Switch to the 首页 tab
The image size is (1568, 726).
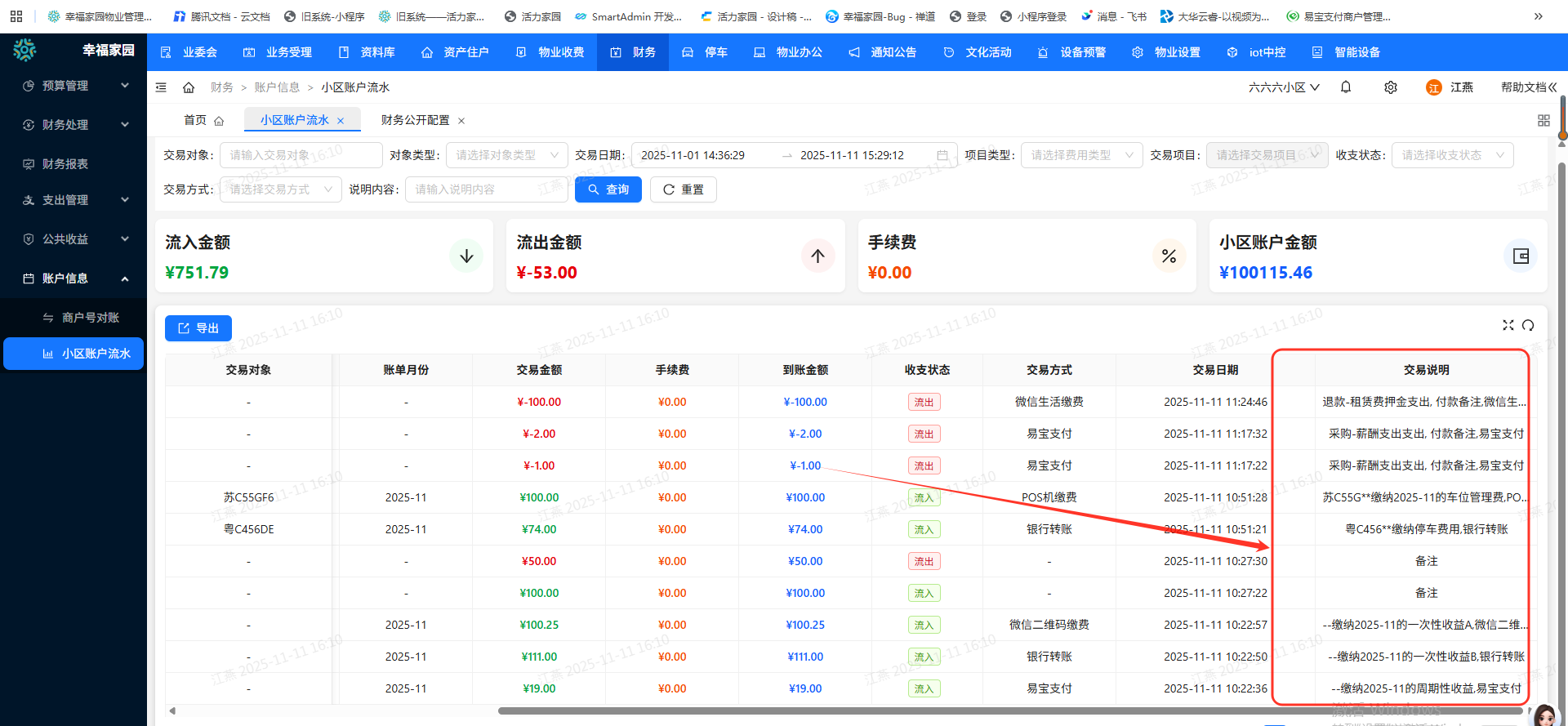[x=195, y=120]
